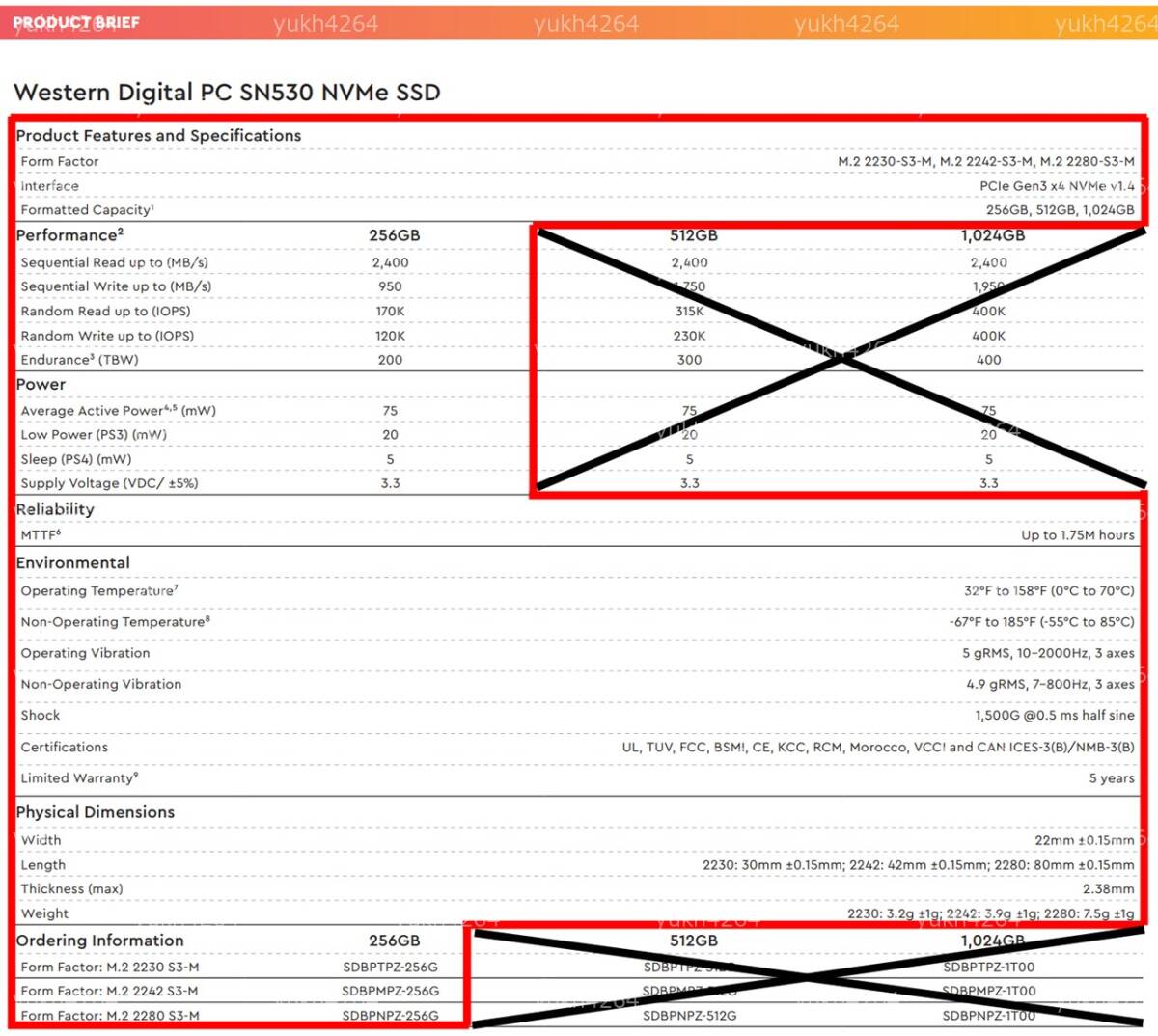1158x1036 pixels.
Task: Click the "PRODUCT BRIEF" header text
Action: (x=76, y=22)
